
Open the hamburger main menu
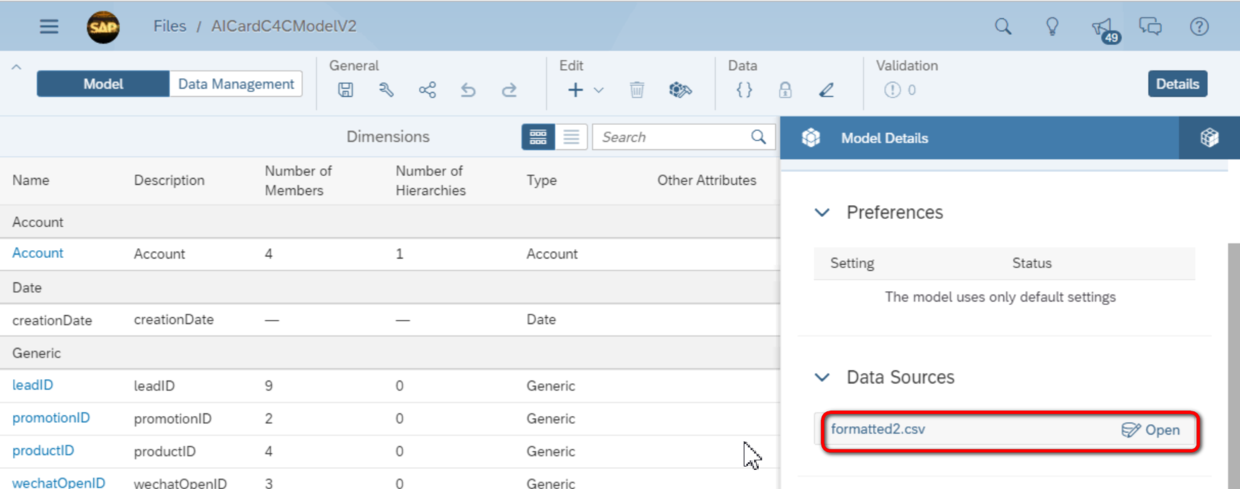[49, 27]
